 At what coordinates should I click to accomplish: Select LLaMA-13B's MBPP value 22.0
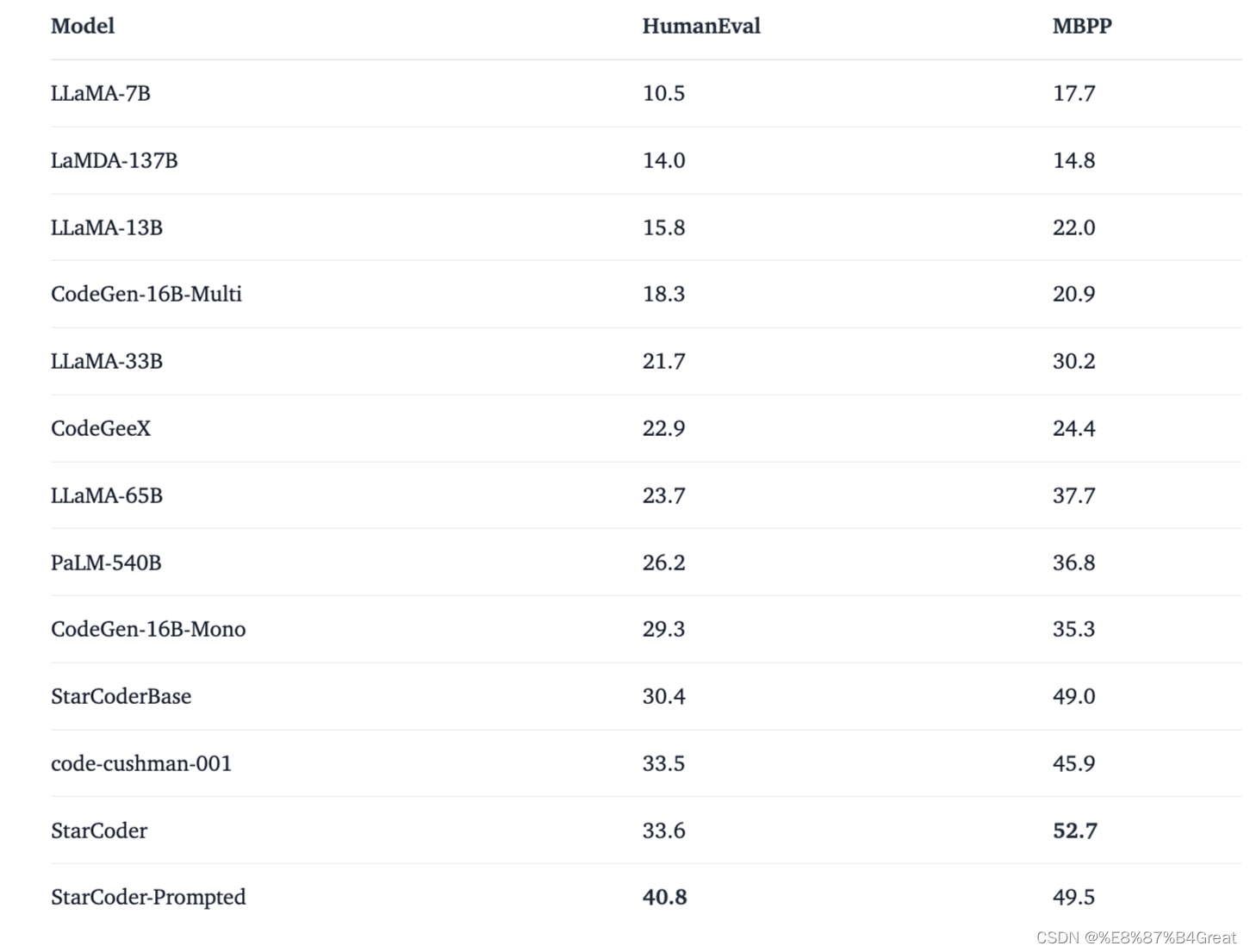[x=1074, y=227]
